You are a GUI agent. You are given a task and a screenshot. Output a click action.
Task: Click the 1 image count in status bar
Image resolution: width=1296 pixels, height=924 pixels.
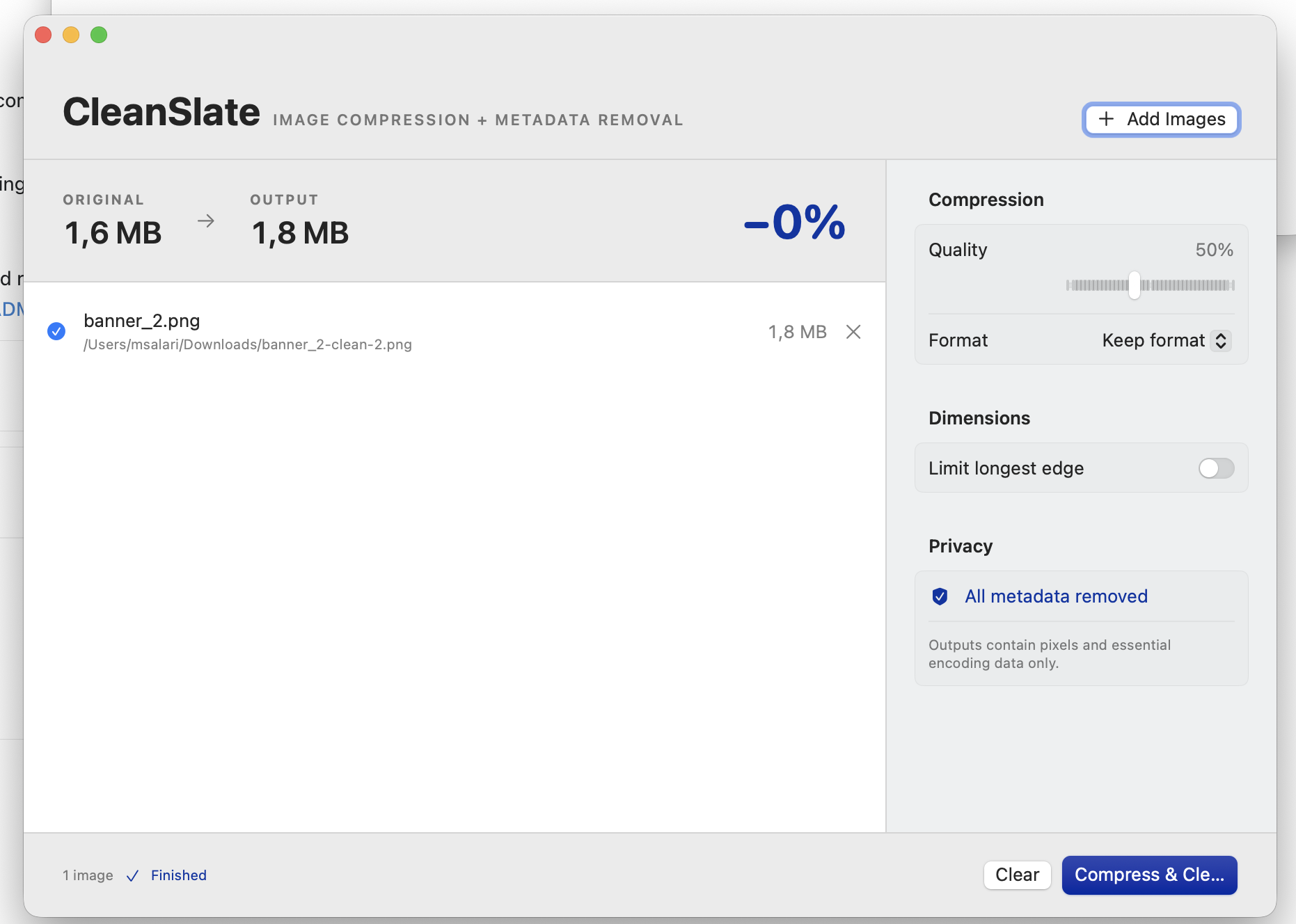(88, 875)
